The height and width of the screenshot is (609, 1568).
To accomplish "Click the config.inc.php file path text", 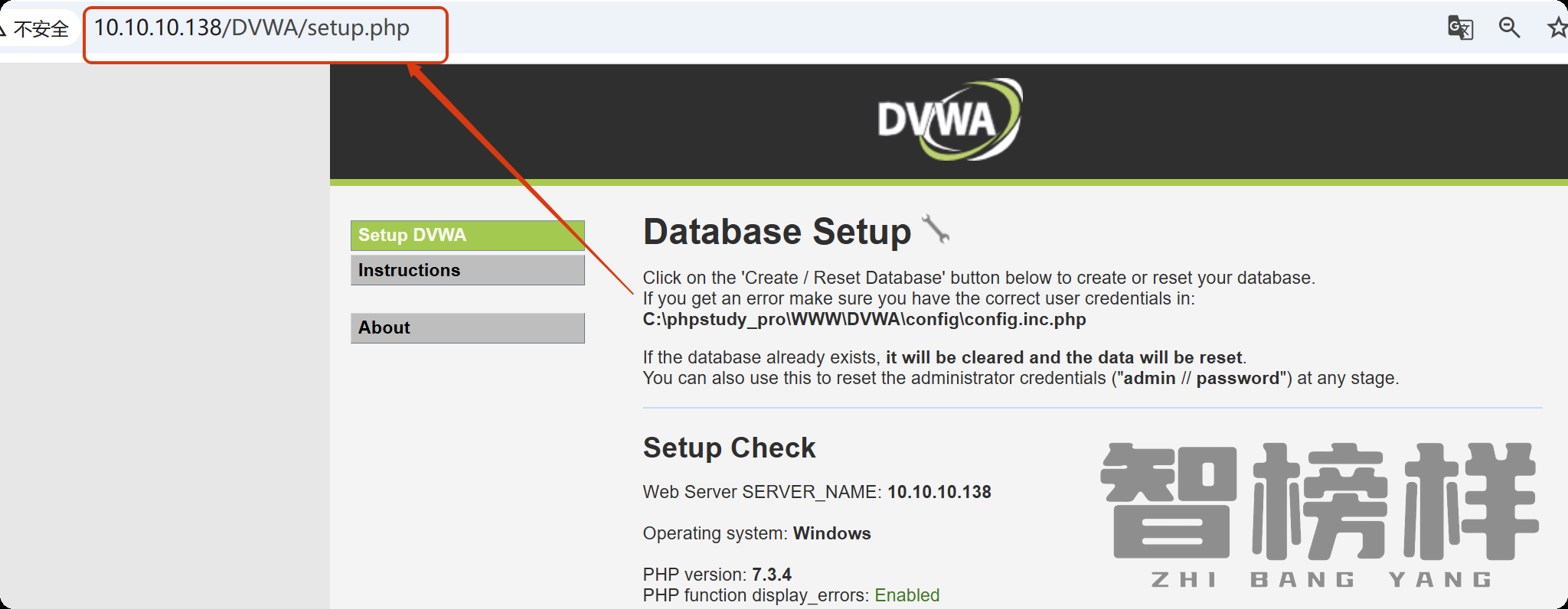I will pos(864,319).
